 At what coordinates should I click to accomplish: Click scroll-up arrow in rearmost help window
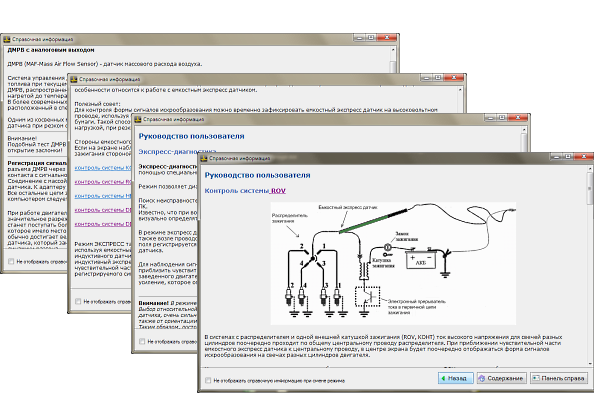[393, 50]
